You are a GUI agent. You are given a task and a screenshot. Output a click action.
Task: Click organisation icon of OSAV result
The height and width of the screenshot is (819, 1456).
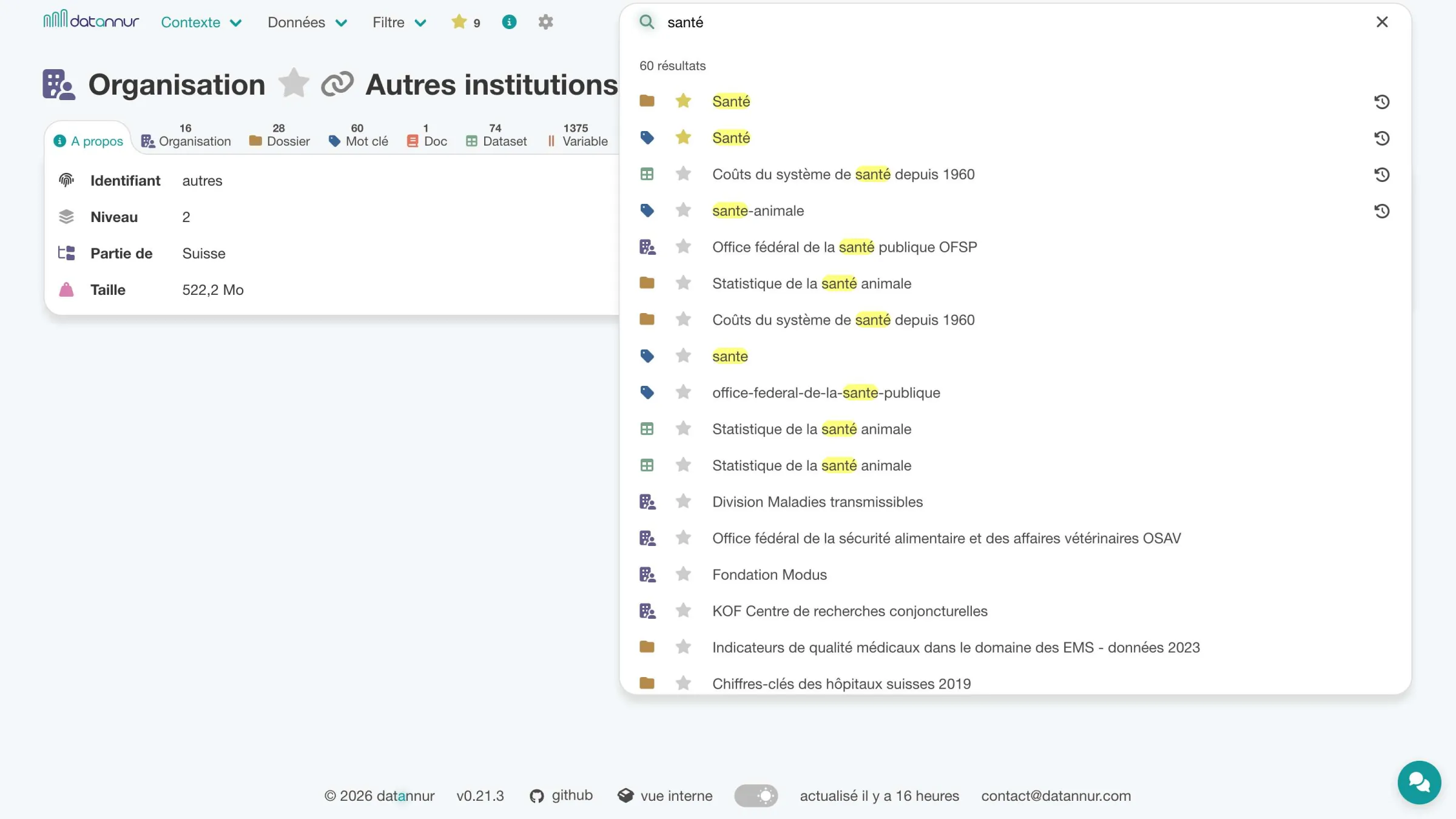(x=647, y=538)
